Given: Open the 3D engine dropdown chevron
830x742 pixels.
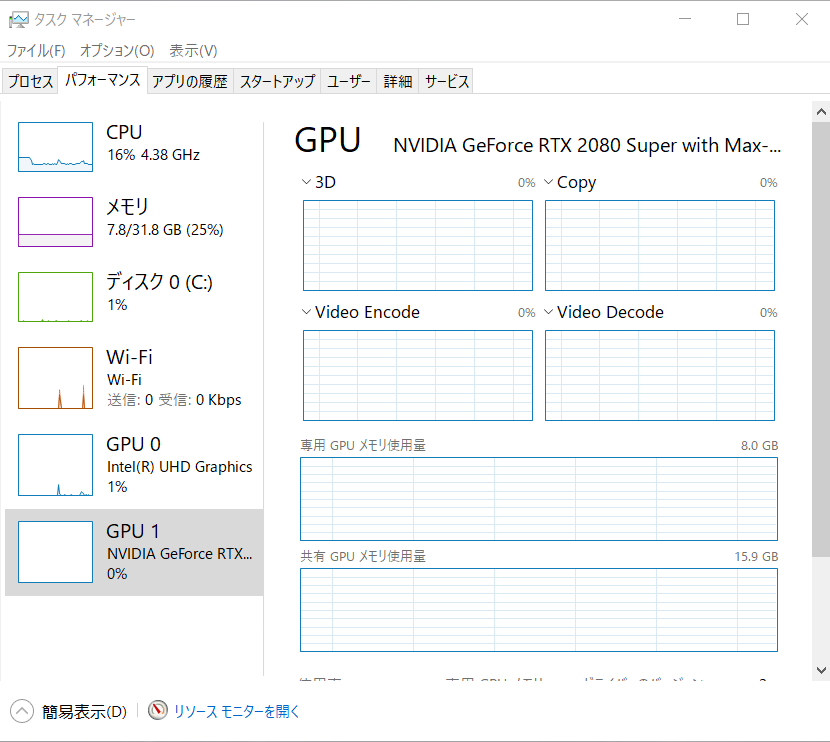Looking at the screenshot, I should (306, 182).
